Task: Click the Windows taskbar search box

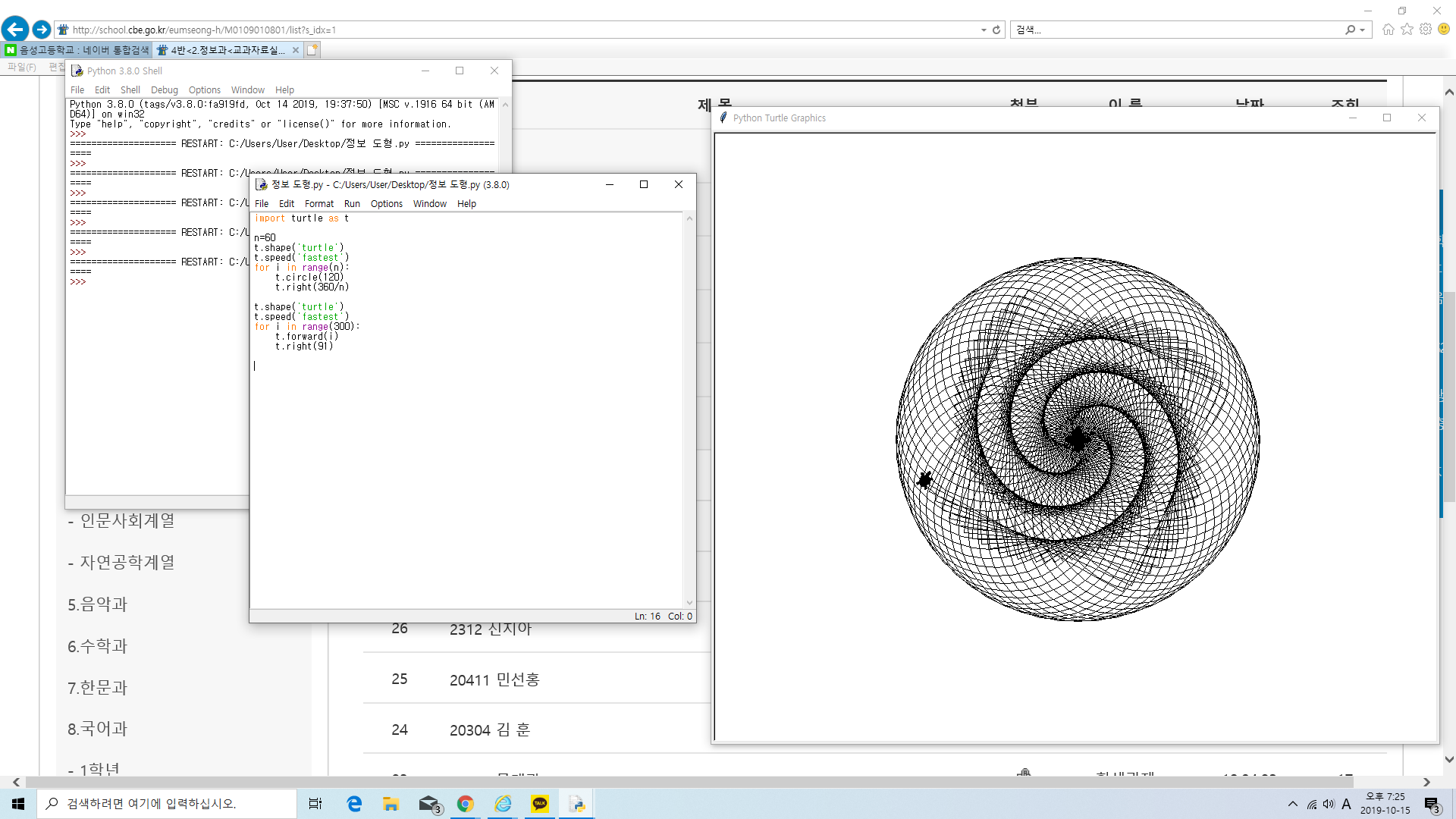Action: [167, 804]
